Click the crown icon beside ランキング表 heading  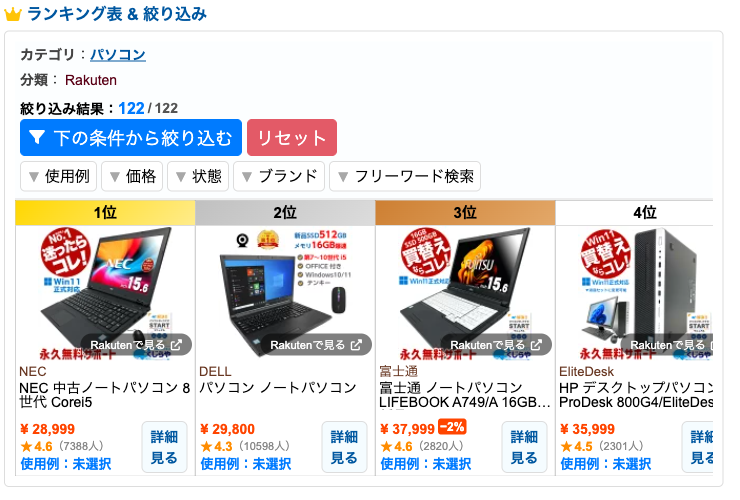coord(13,14)
